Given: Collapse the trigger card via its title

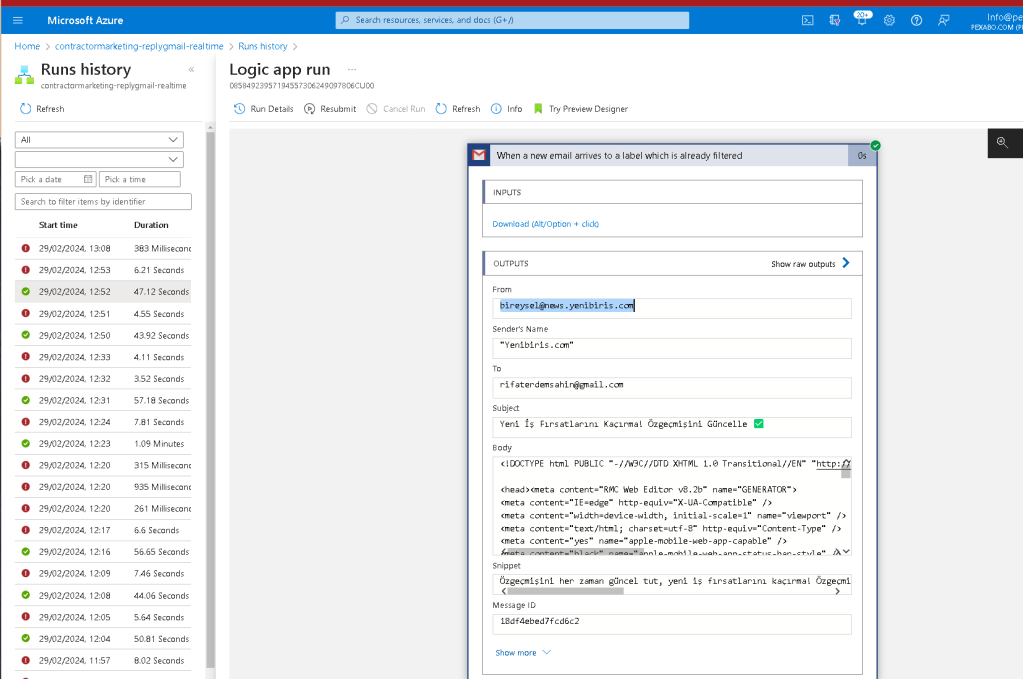Looking at the screenshot, I should point(619,156).
